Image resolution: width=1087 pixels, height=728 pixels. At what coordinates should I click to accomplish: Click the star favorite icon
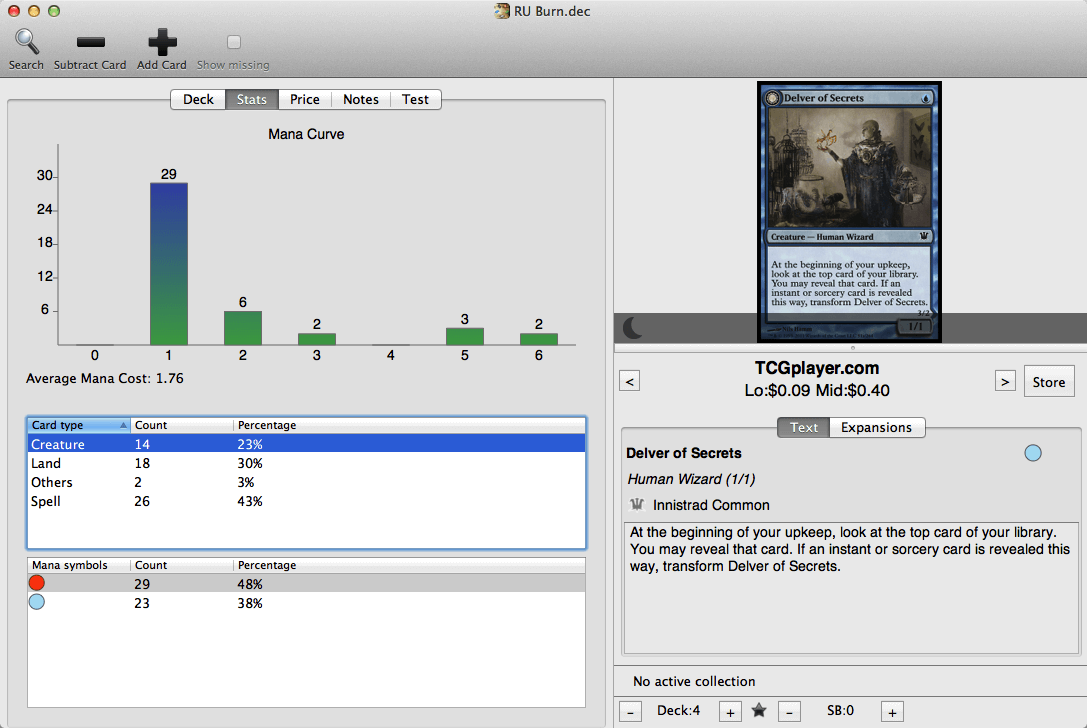click(759, 710)
